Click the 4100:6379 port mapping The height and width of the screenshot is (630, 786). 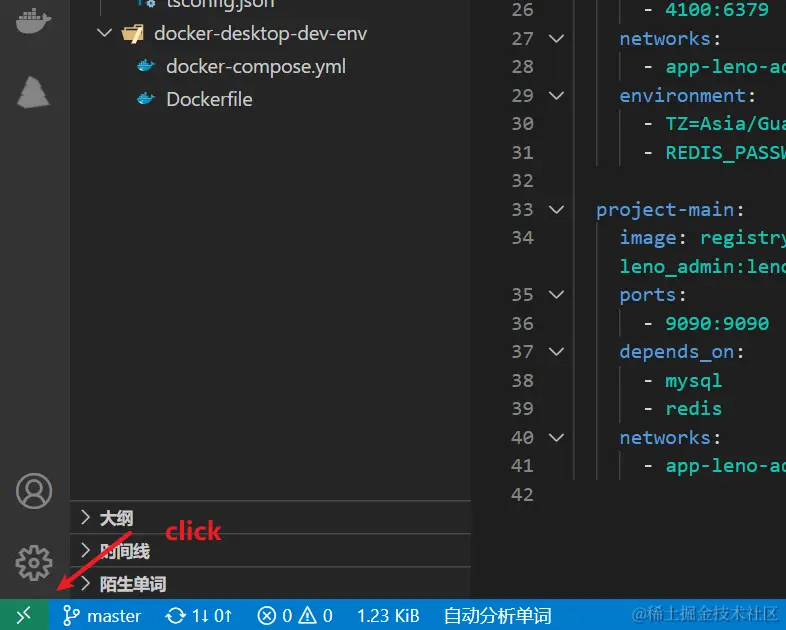717,10
